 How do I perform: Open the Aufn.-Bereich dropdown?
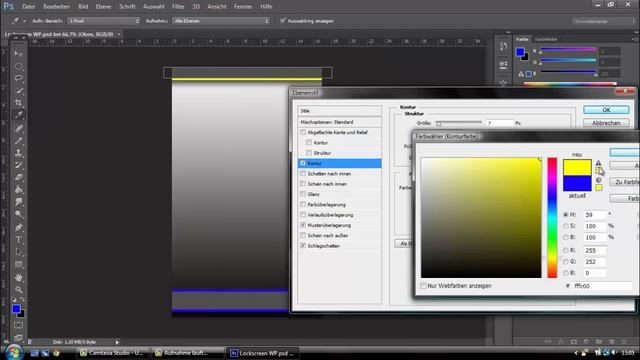pyautogui.click(x=104, y=20)
